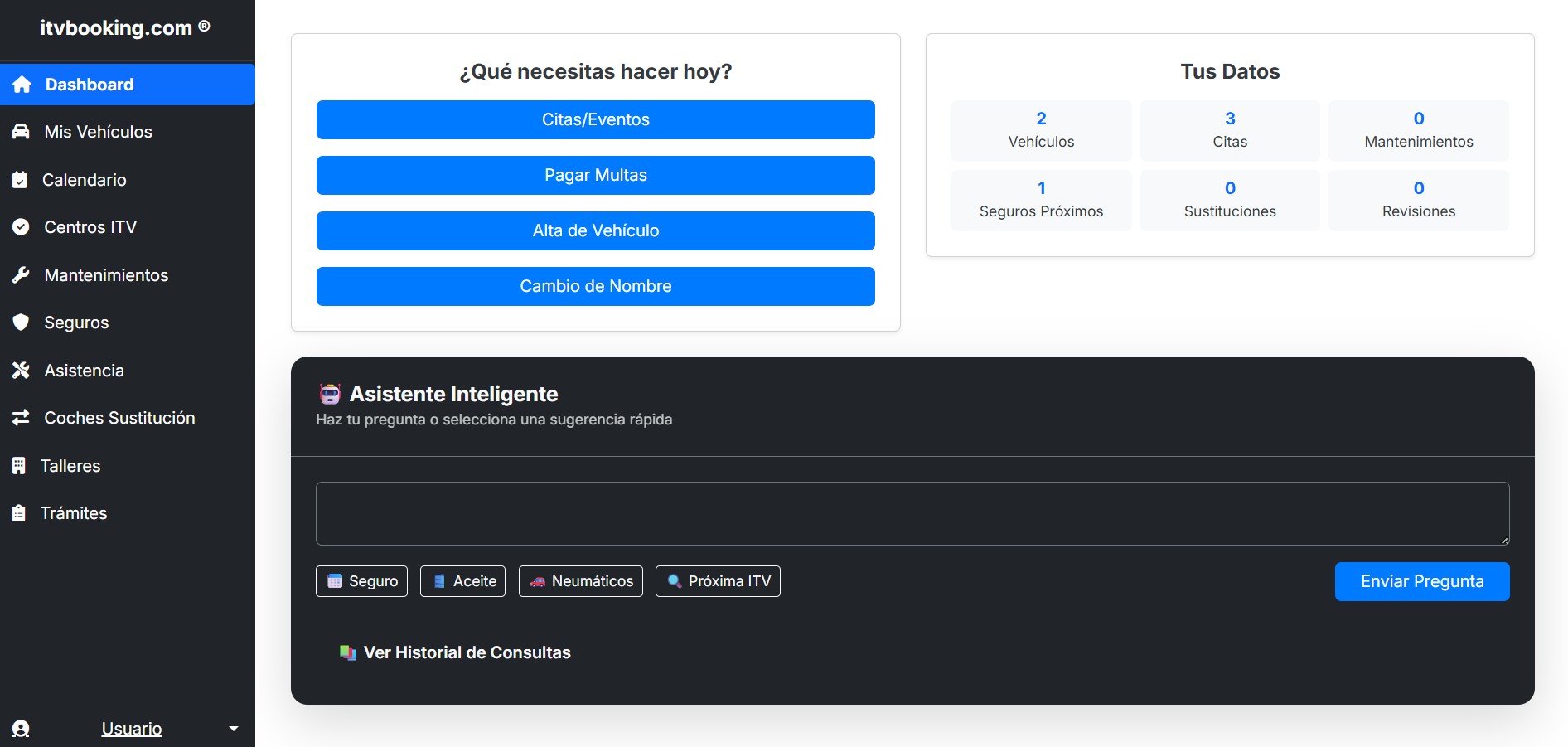Select the Próxima ITV suggestion chip
1568x747 pixels.
pyautogui.click(x=718, y=581)
